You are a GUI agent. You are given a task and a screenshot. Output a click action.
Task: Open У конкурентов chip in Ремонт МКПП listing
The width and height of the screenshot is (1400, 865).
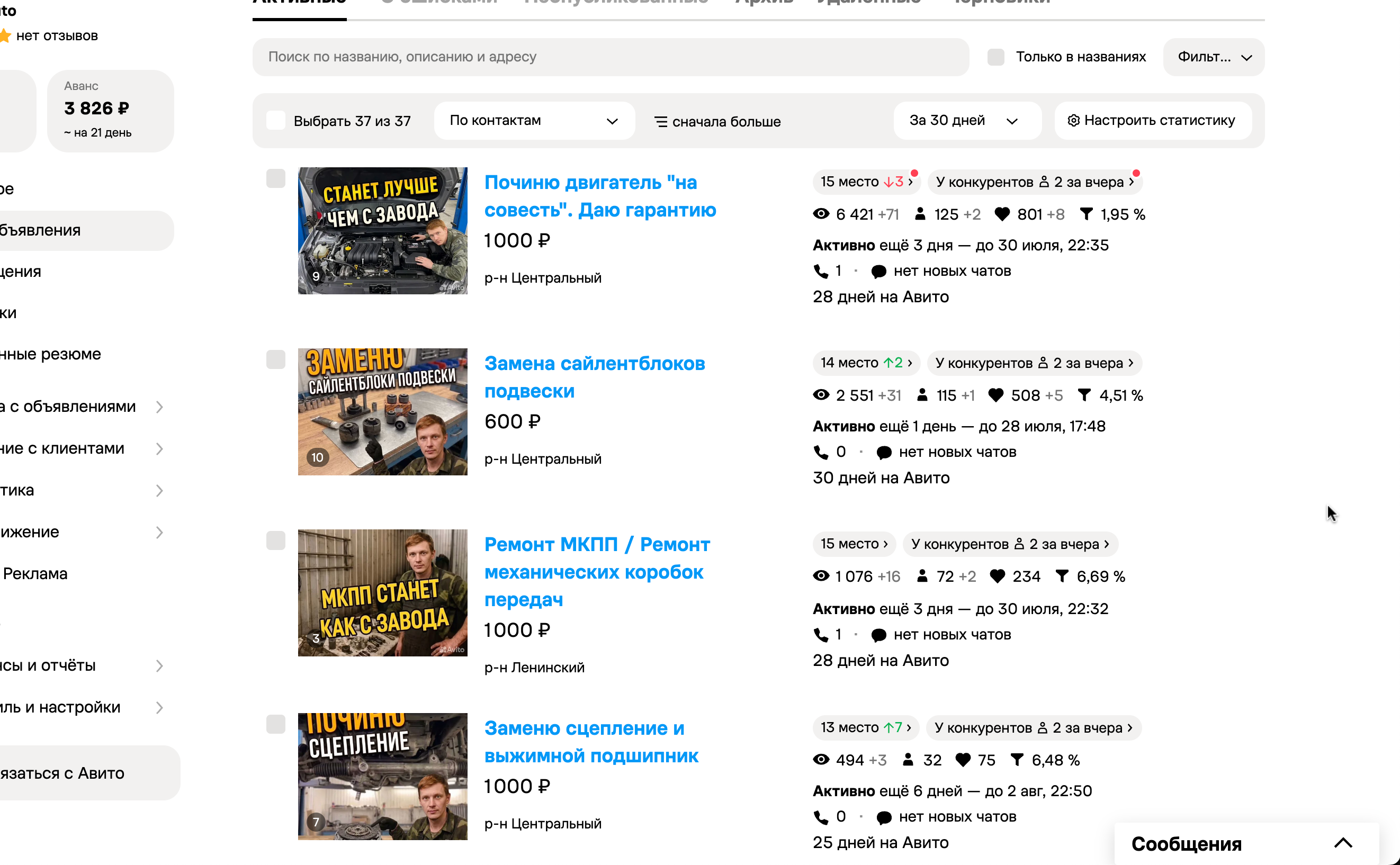pos(1010,544)
